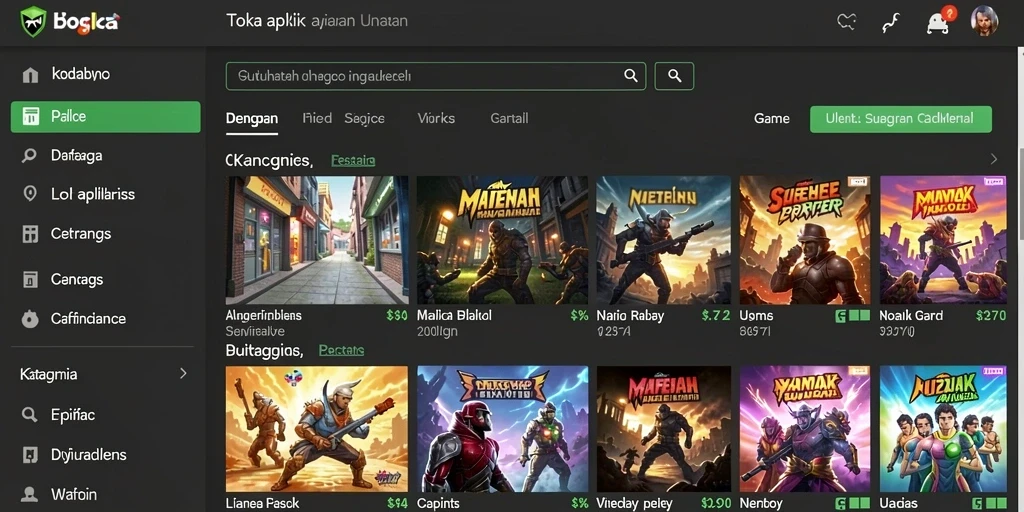
Task: Click the person icon beside Wafoin
Action: pos(29,494)
